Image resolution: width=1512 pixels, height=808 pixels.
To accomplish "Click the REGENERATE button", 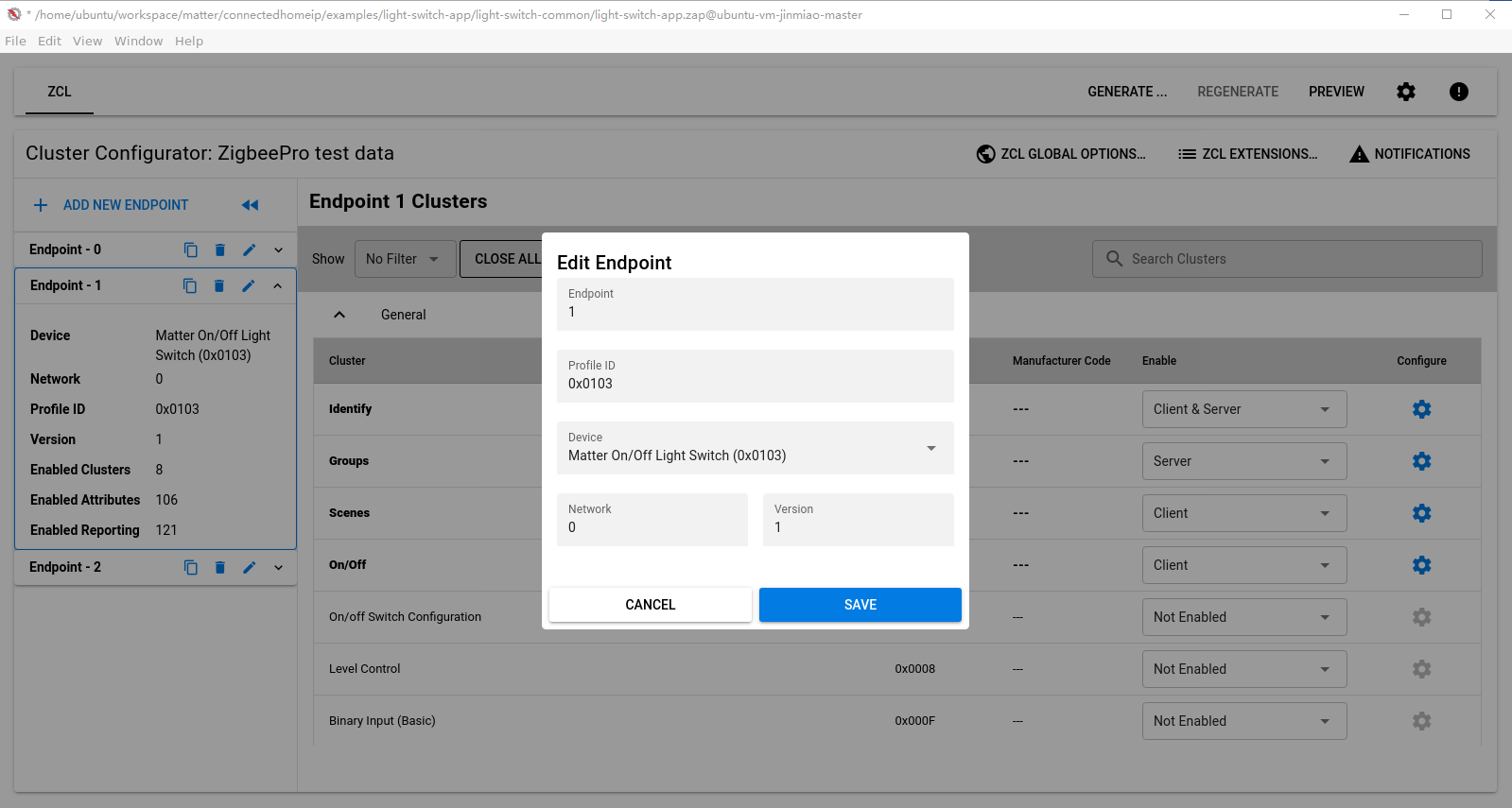I will click(x=1238, y=92).
